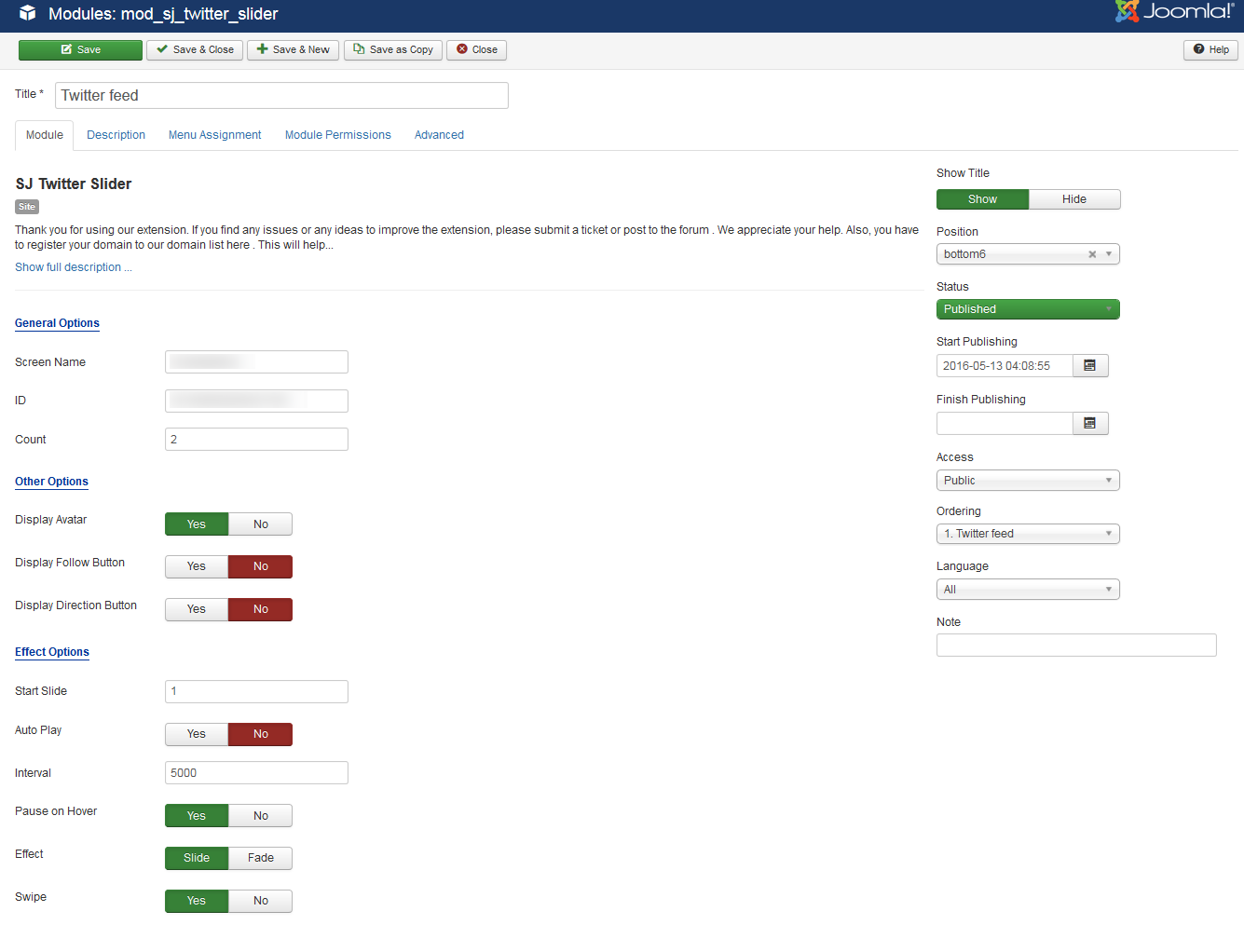The image size is (1244, 952).
Task: Click the Start Slide input field
Action: point(256,691)
